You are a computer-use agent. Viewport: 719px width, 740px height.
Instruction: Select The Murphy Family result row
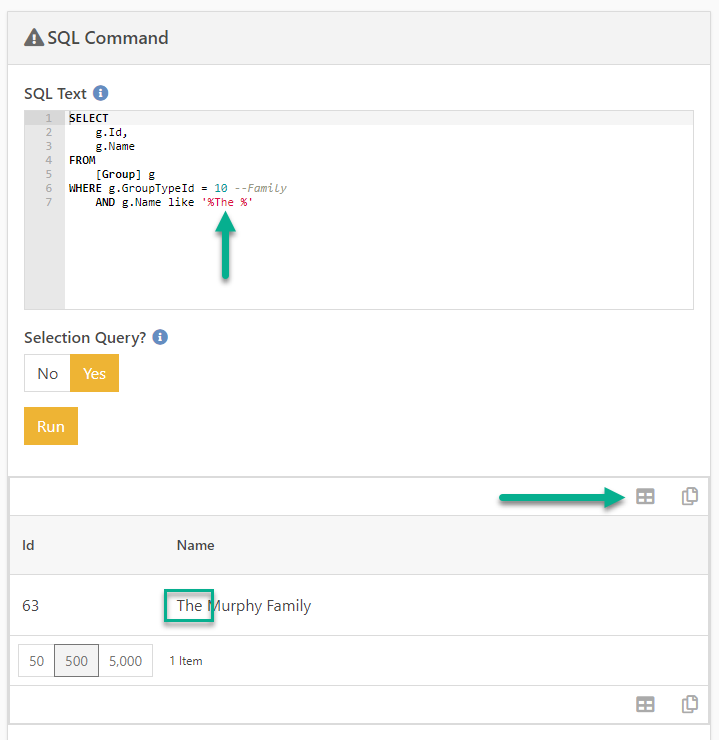359,605
